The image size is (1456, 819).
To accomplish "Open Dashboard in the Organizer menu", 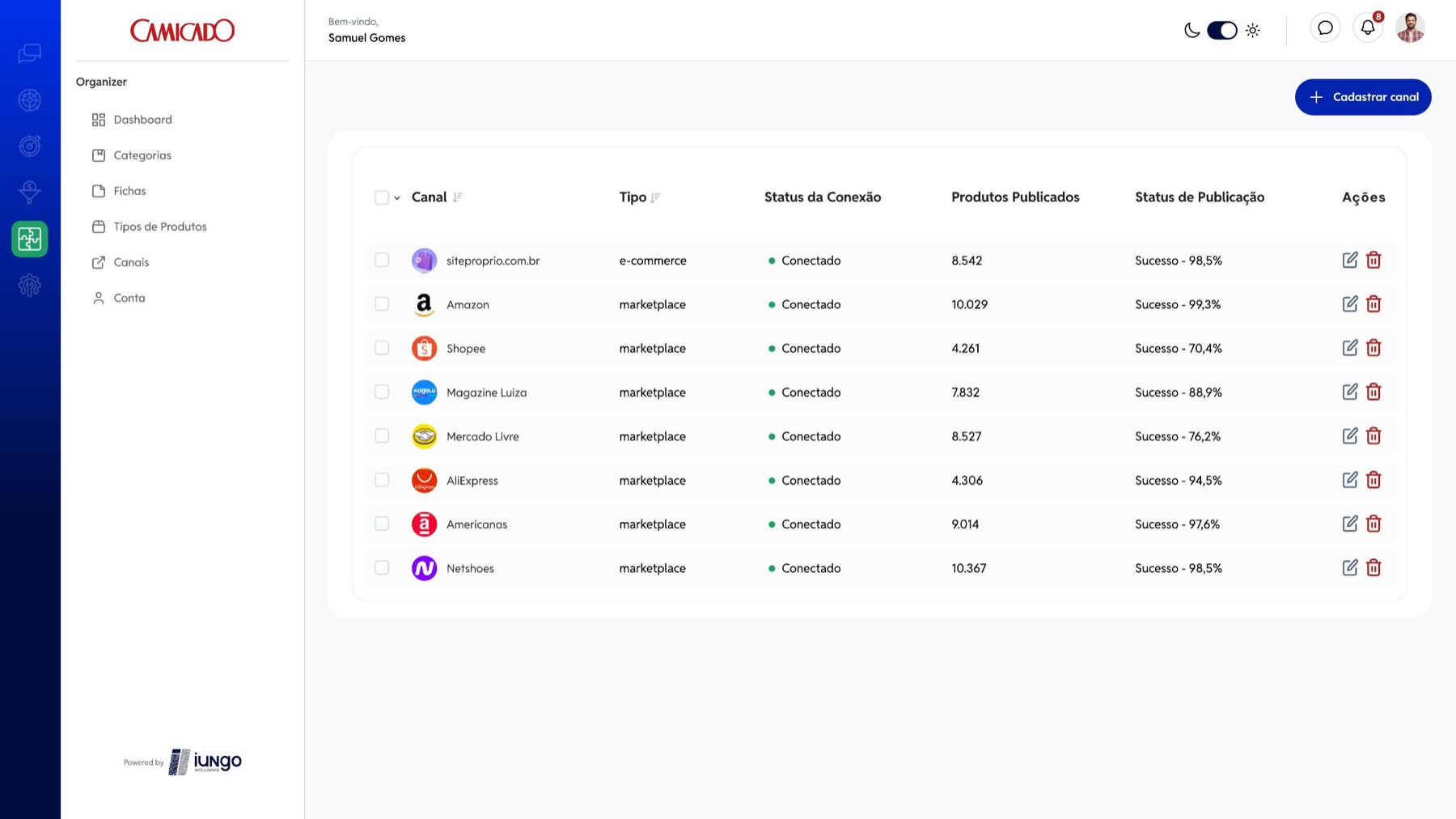I will [x=132, y=120].
